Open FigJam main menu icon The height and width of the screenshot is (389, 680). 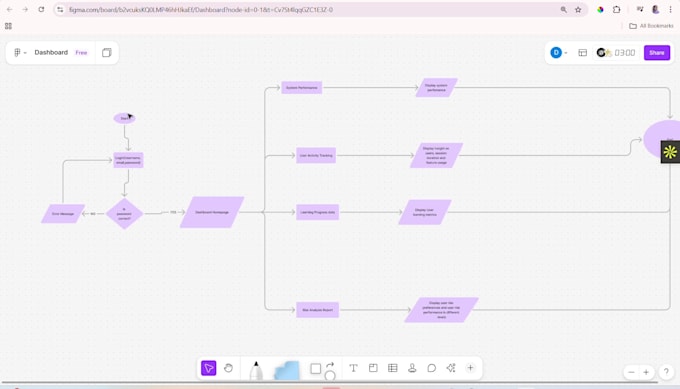[20, 52]
